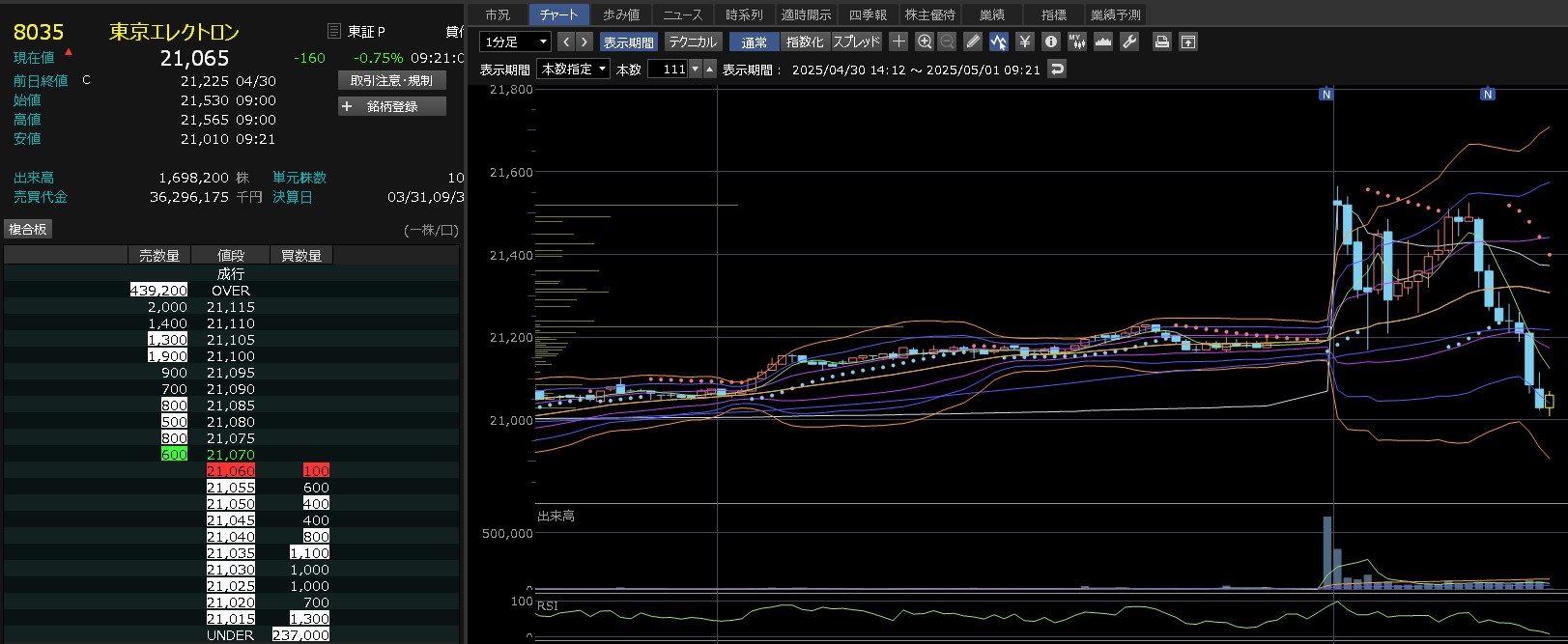1568x644 pixels.
Task: Switch to the チャート tab
Action: (558, 14)
